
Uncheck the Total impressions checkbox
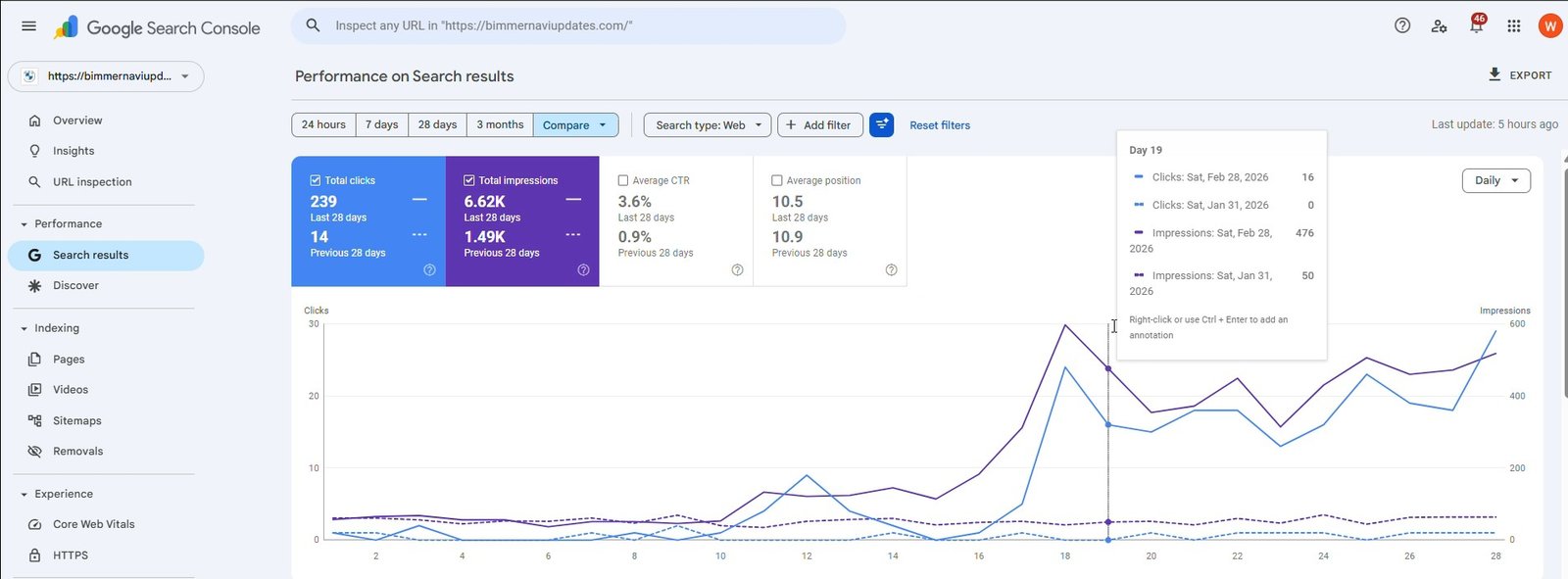pyautogui.click(x=469, y=180)
